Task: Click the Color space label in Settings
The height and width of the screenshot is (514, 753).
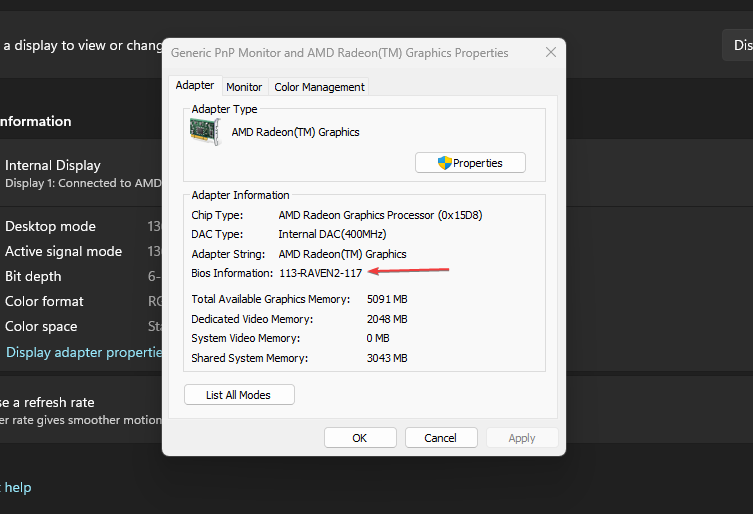Action: (x=41, y=326)
